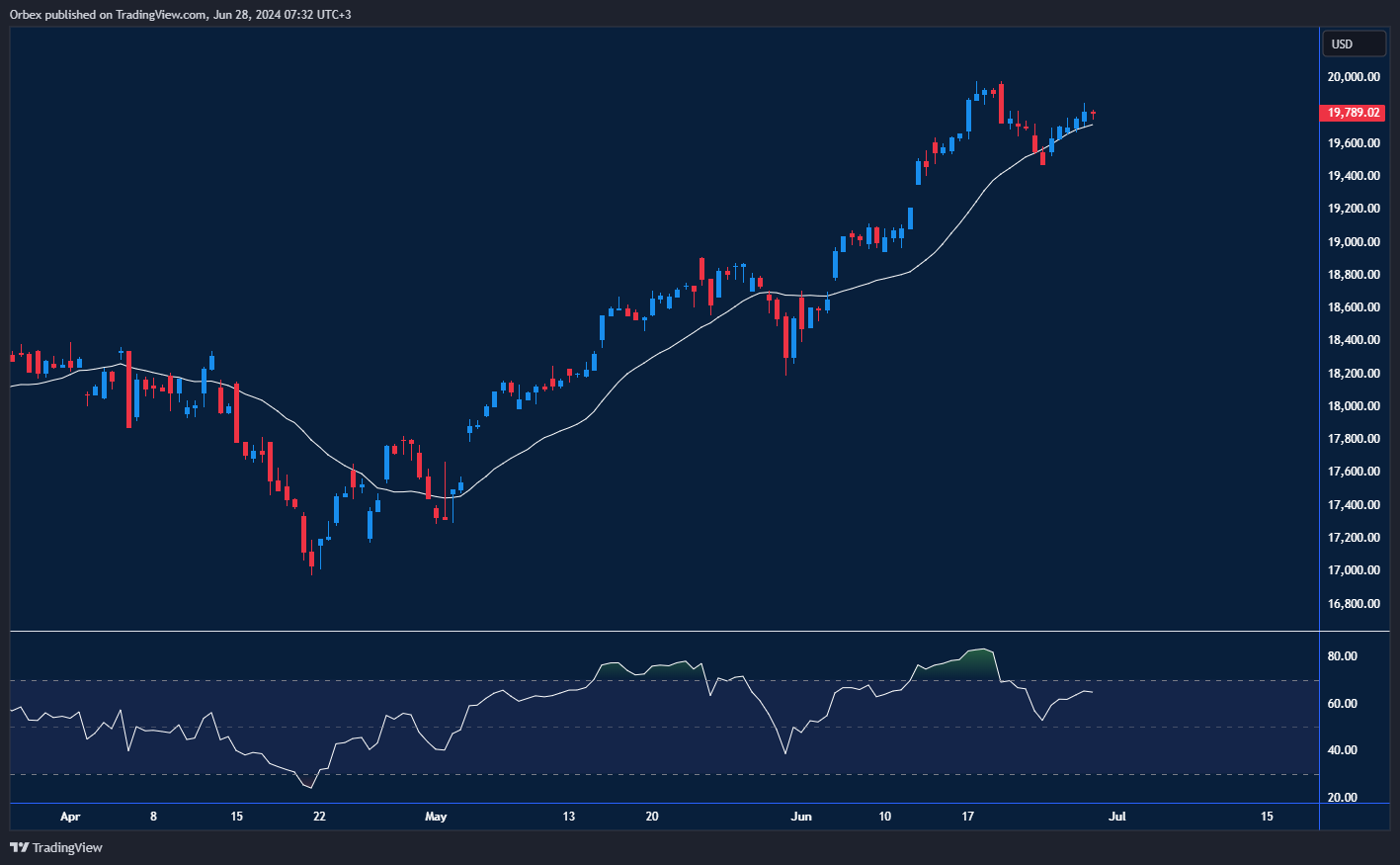The image size is (1400, 865).
Task: Open the Orbex publisher link
Action: (x=22, y=14)
